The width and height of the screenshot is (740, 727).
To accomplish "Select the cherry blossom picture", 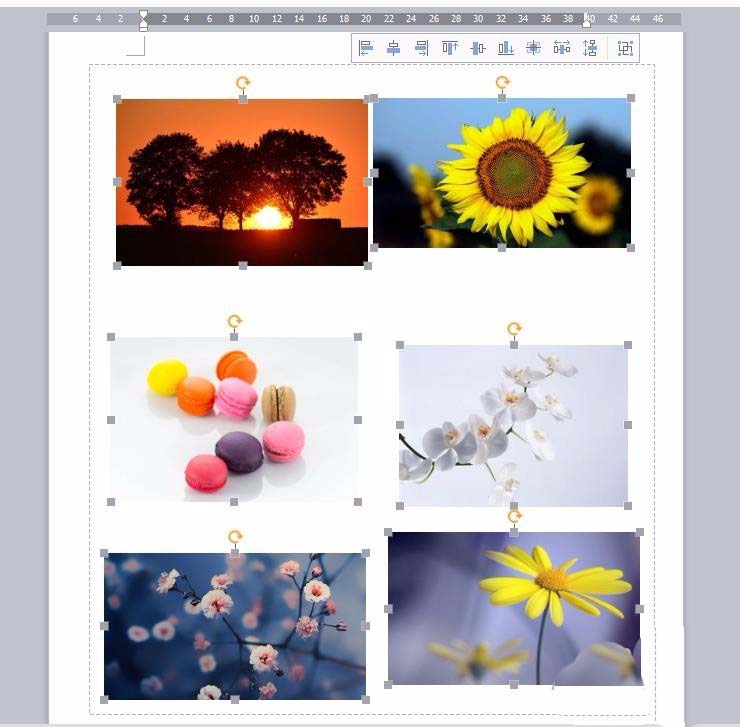I will [235, 626].
